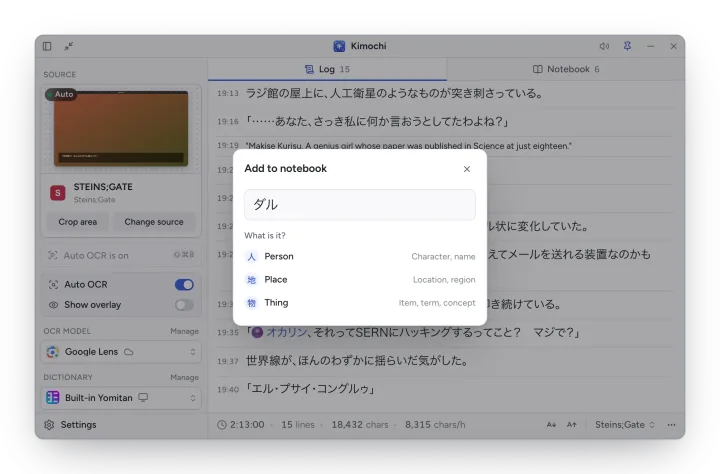The image size is (720, 474).
Task: Click the Person 人 kanji icon
Action: tap(251, 256)
